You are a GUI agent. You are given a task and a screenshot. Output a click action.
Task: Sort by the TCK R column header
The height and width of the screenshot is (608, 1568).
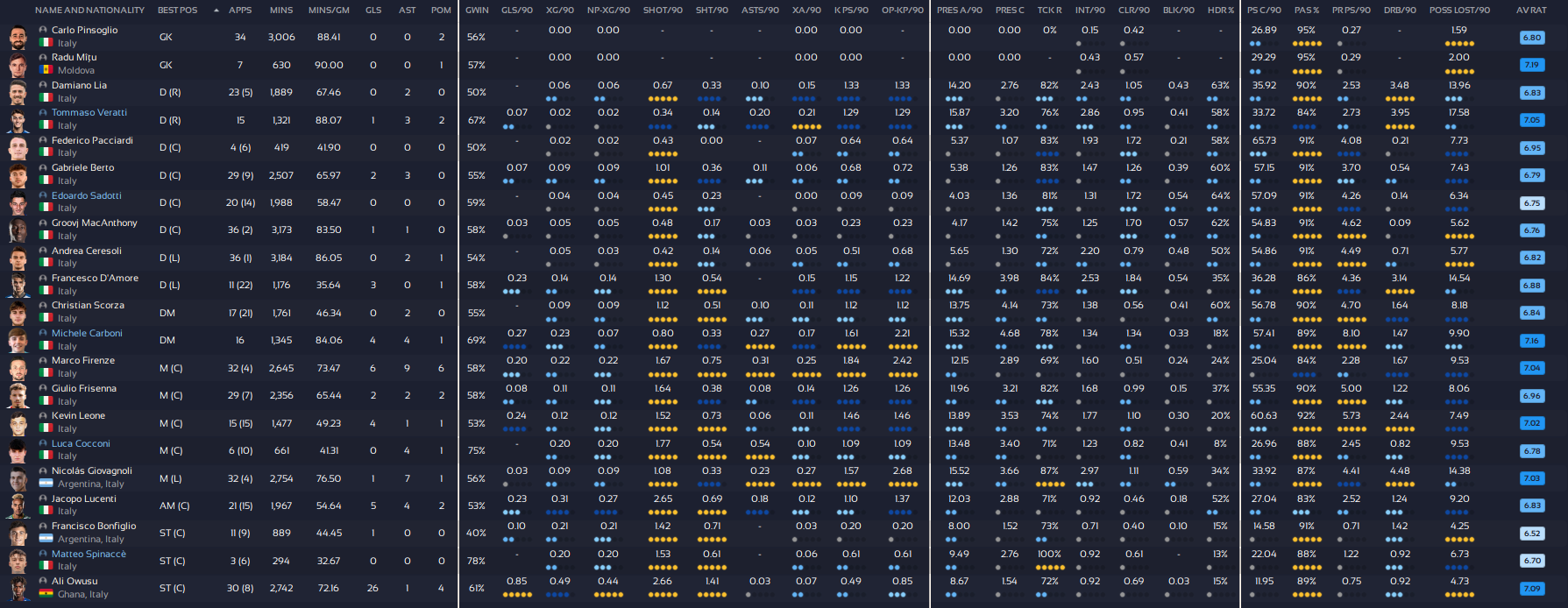tap(1049, 11)
